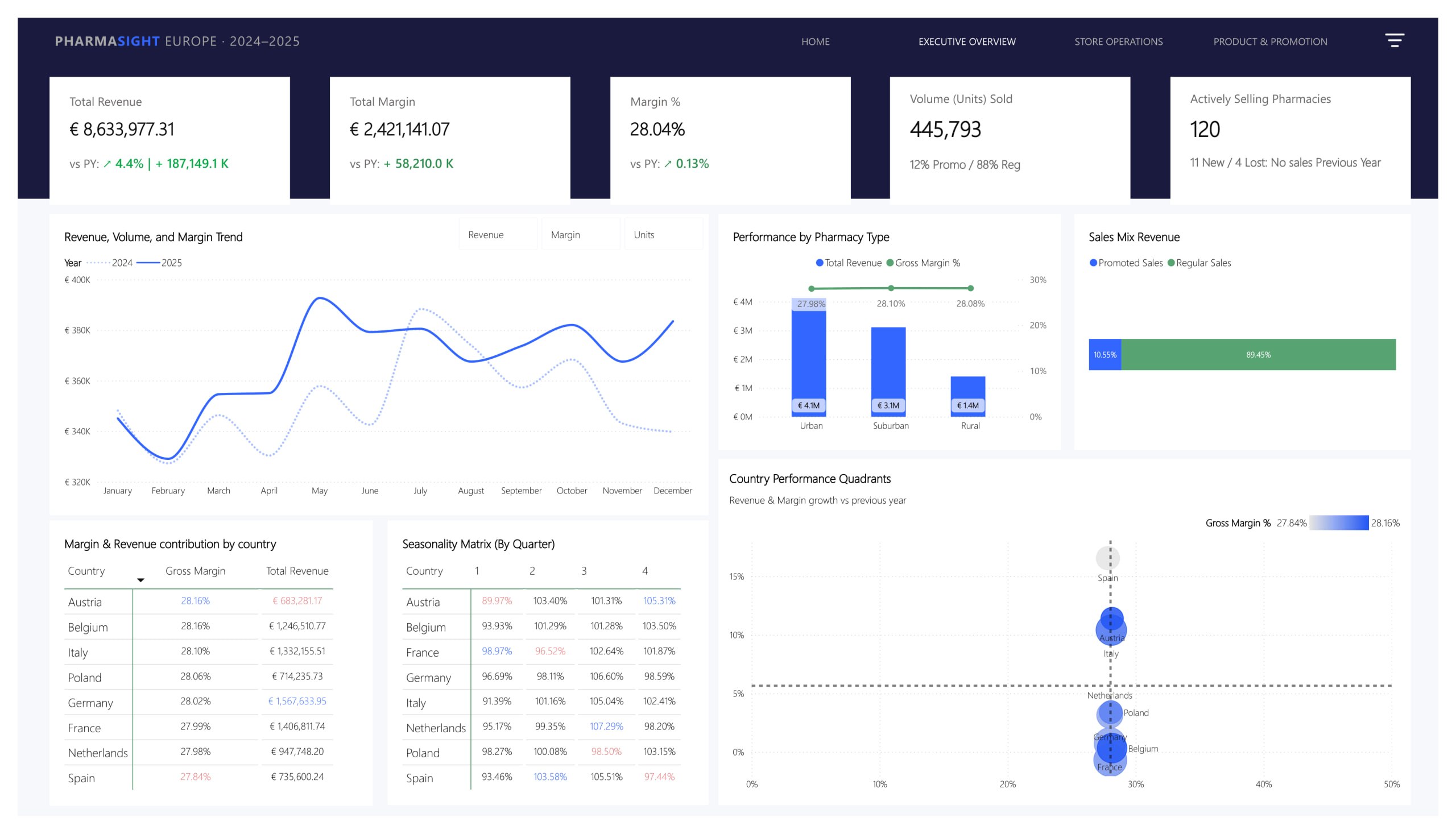Select the Poland bubble in quadrants chart
1456x834 pixels.
tap(1109, 713)
